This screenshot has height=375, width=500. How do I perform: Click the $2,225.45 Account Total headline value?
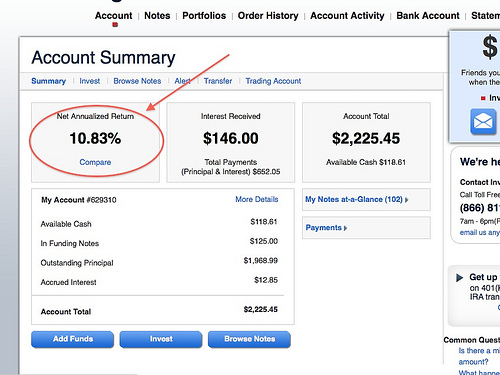point(366,138)
